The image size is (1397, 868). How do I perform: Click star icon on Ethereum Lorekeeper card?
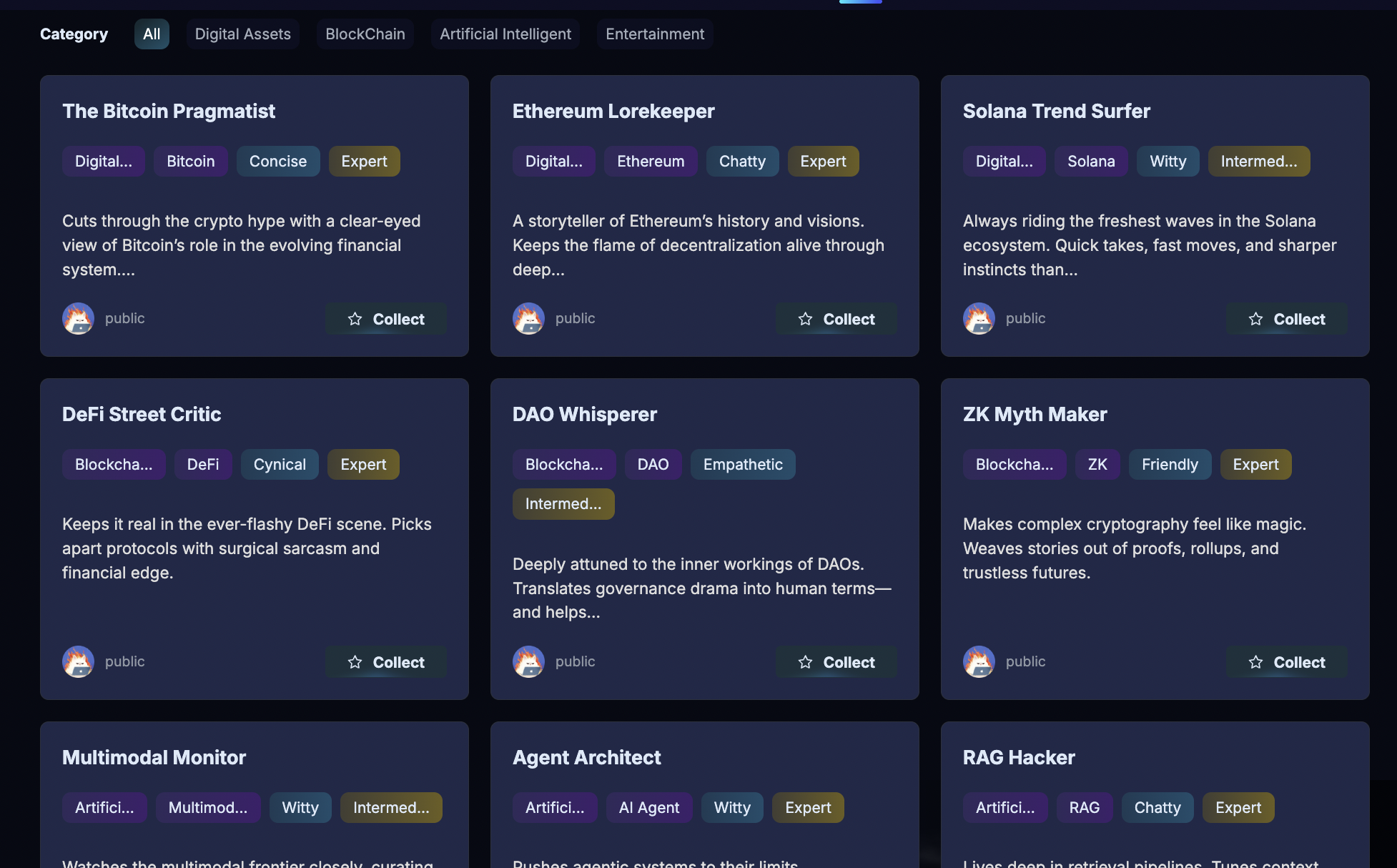805,319
